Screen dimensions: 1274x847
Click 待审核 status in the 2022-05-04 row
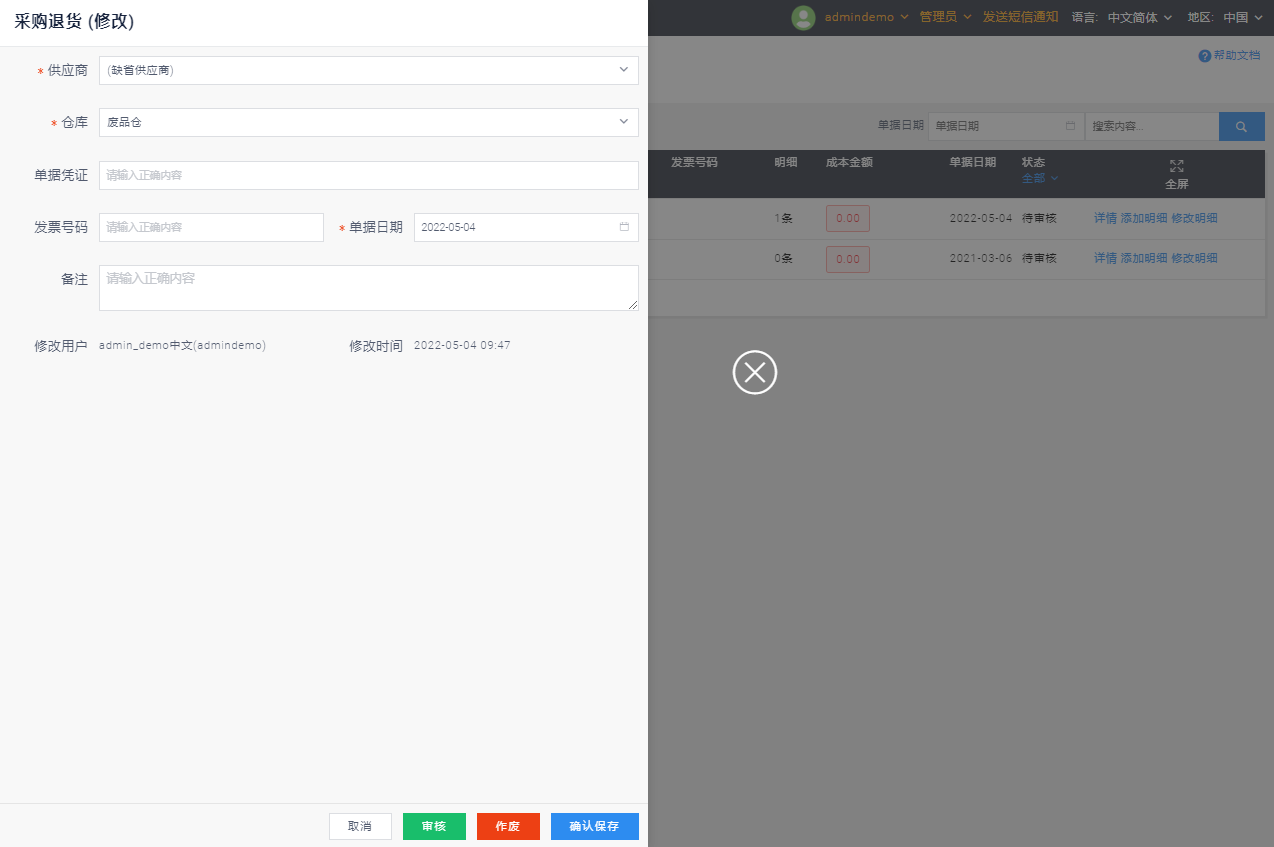tap(1039, 218)
